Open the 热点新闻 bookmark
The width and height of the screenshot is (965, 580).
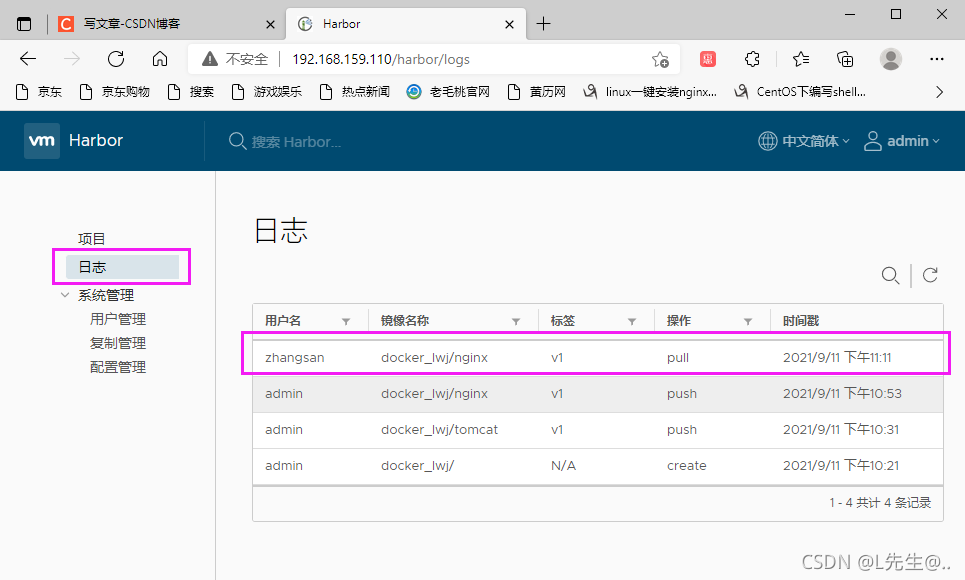tap(355, 92)
